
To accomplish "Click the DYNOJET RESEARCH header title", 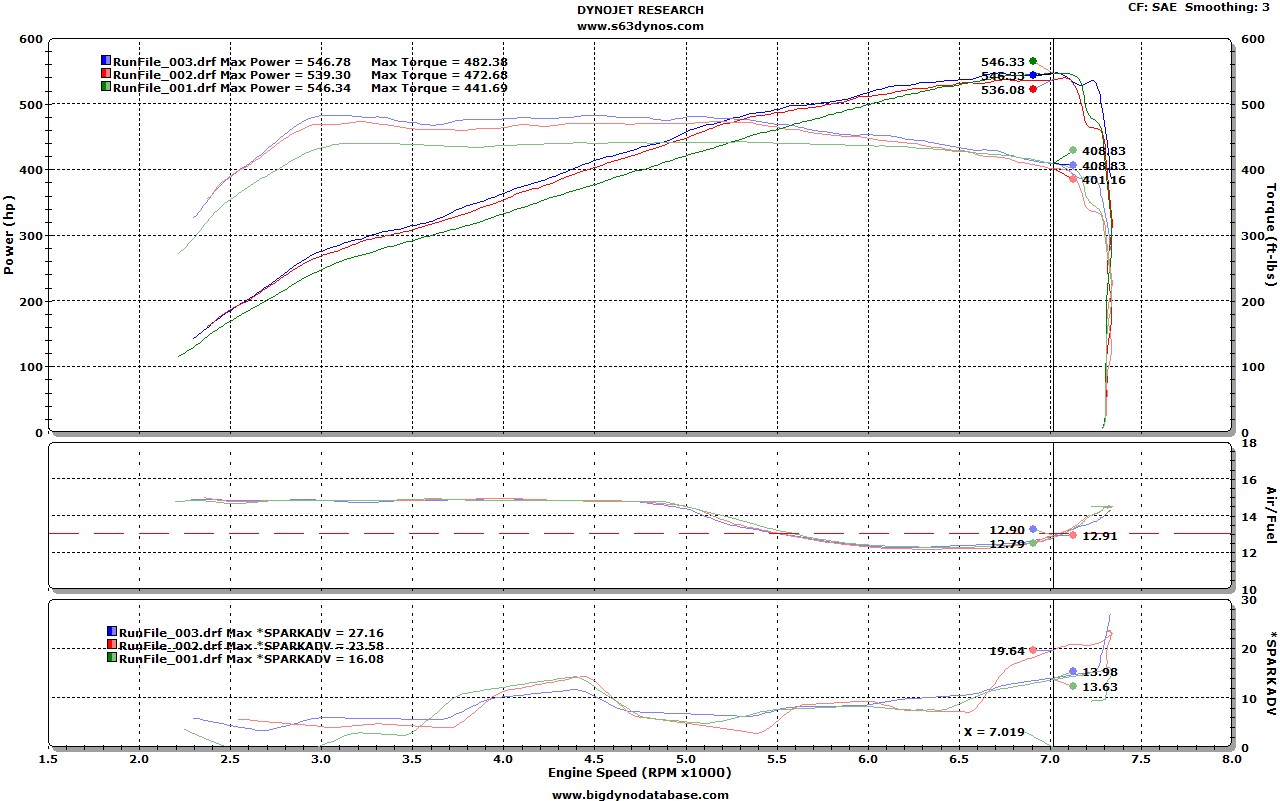I will coord(639,8).
